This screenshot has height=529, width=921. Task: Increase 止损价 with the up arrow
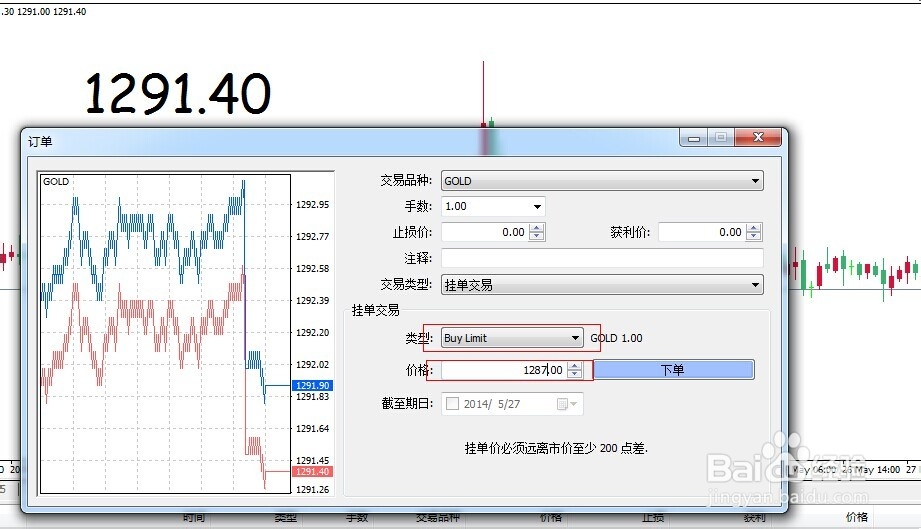click(537, 228)
